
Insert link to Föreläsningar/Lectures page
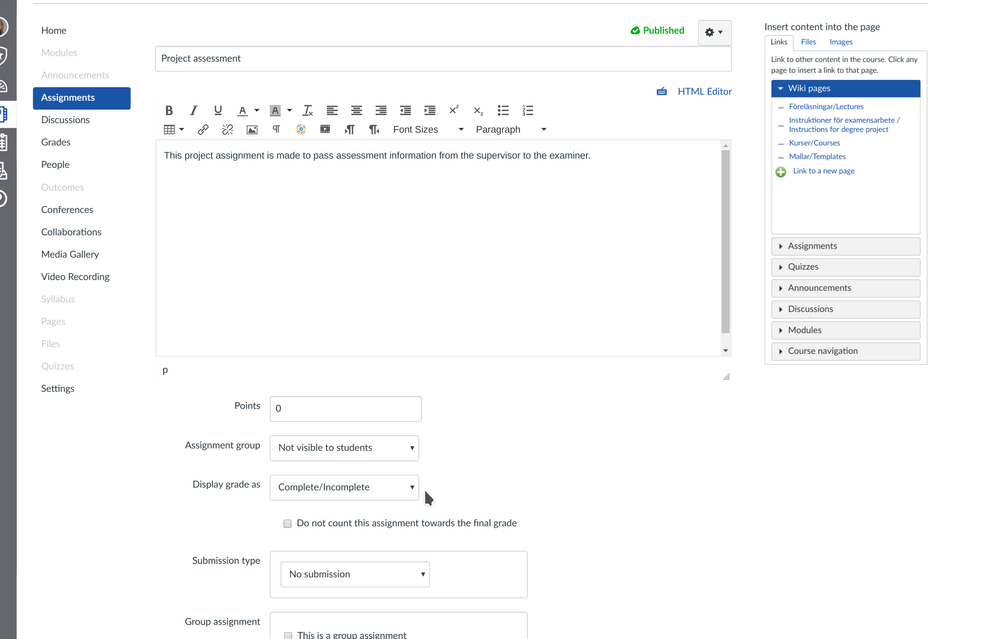[826, 107]
